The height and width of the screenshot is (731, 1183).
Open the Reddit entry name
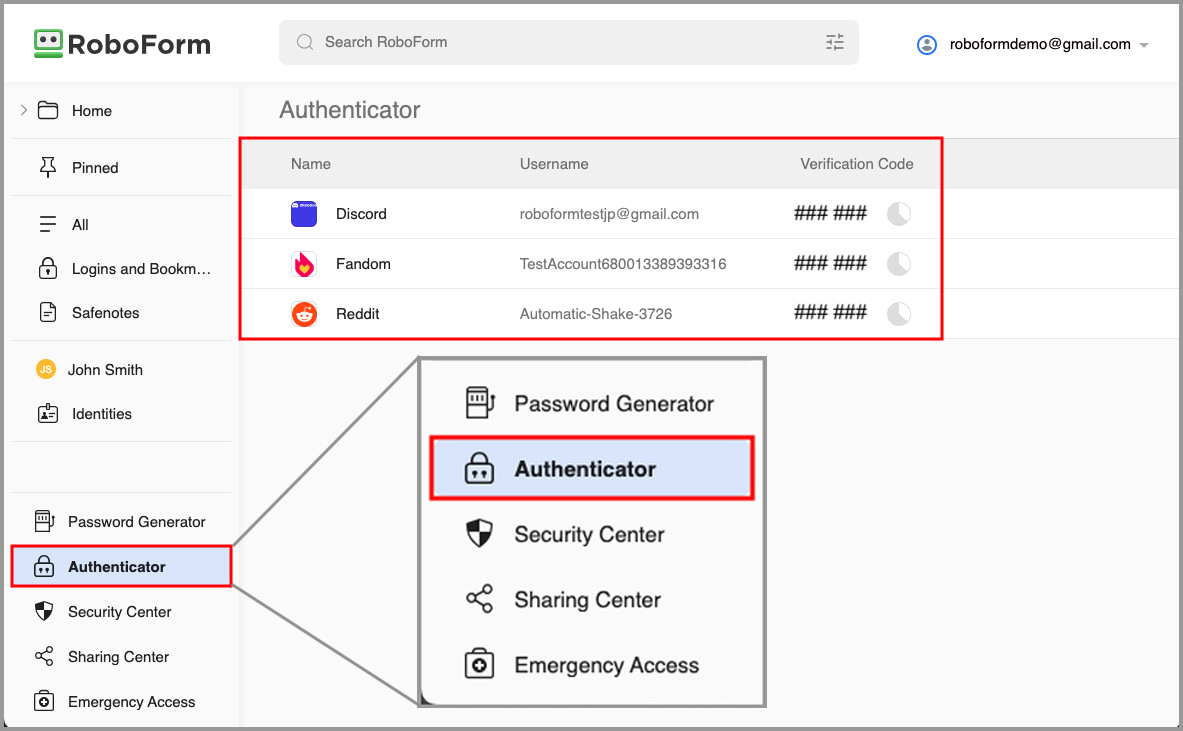tap(358, 314)
